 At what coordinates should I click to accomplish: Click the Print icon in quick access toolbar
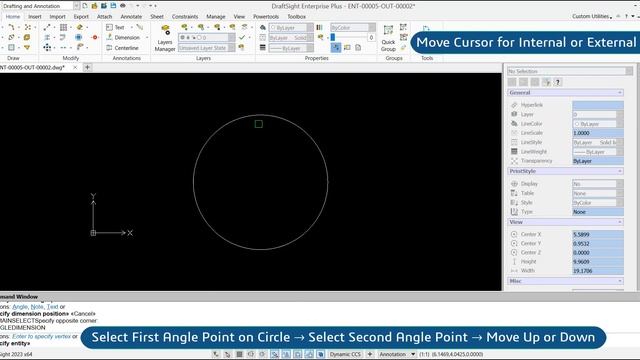coord(122,6)
